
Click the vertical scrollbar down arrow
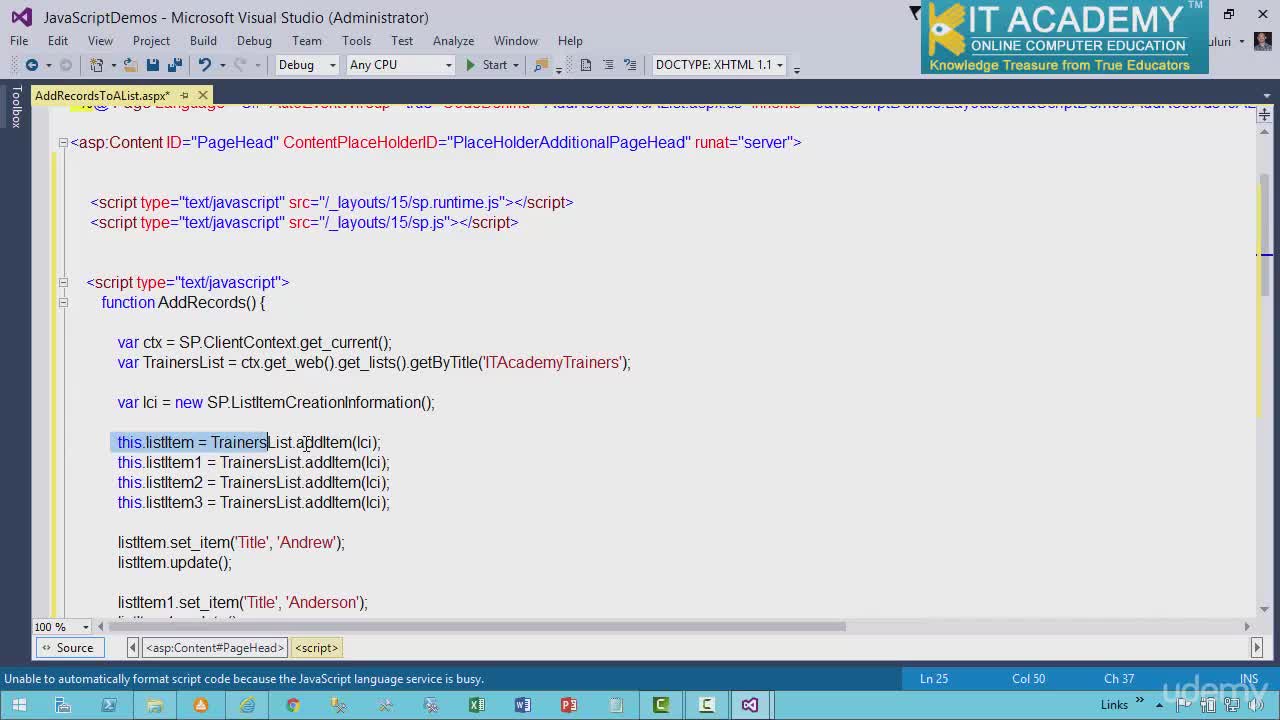[x=1265, y=608]
